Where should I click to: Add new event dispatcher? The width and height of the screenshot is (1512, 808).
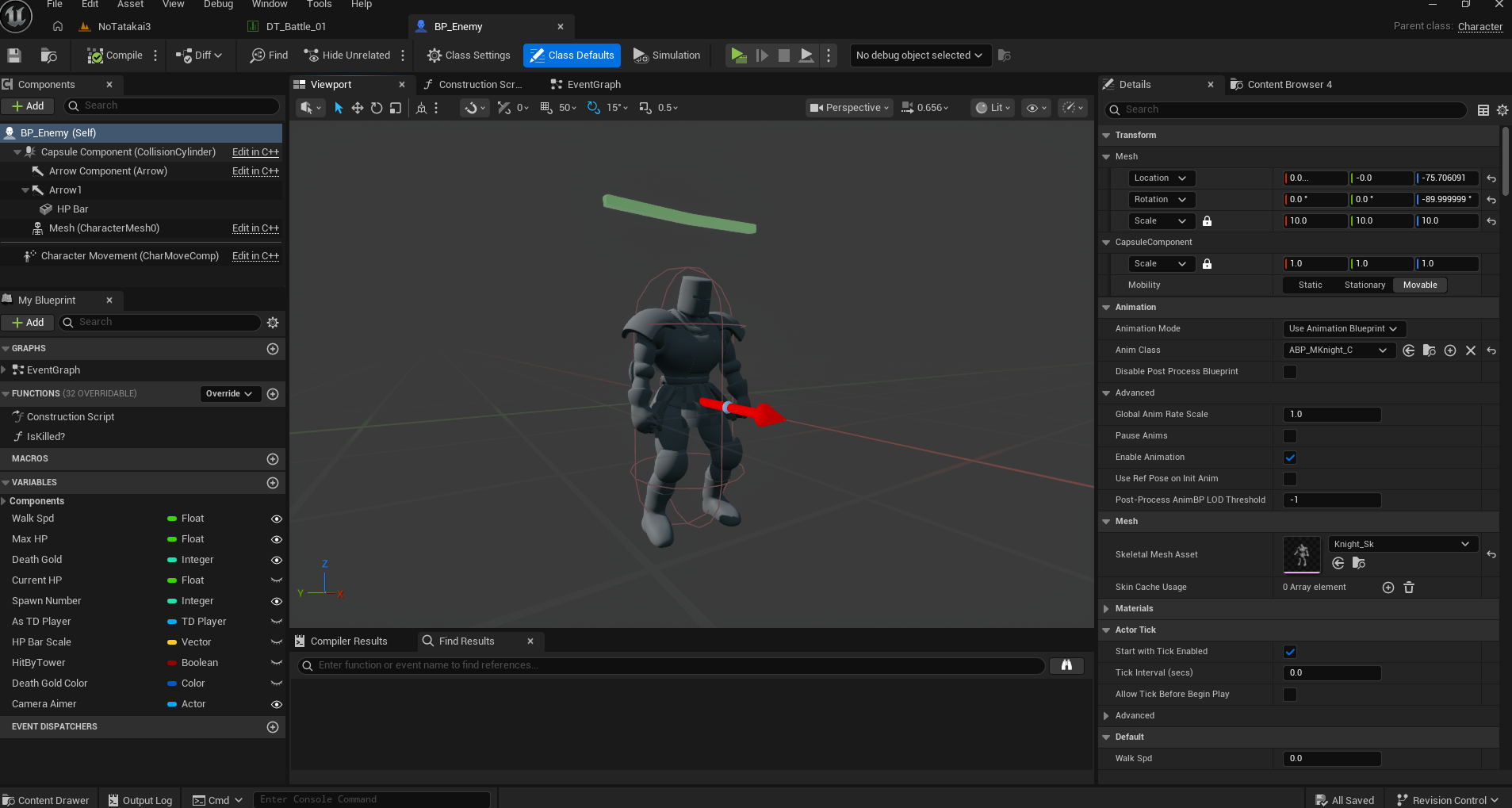tap(273, 727)
